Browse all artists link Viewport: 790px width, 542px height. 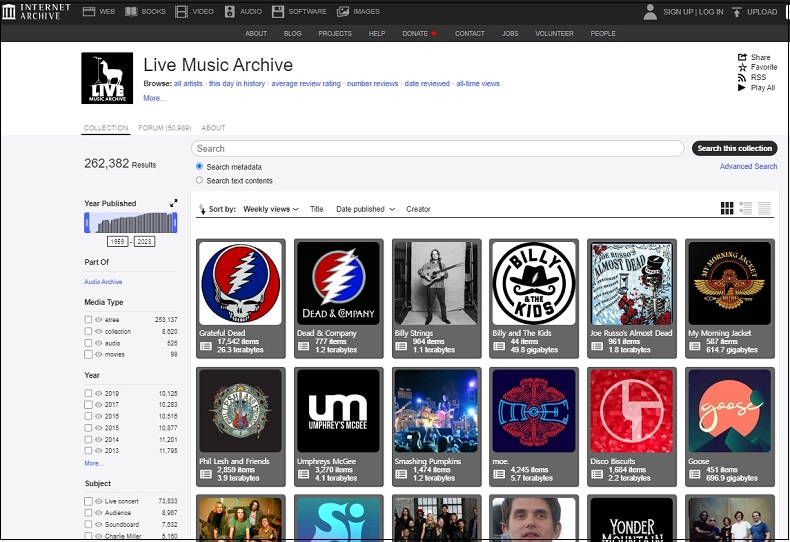pyautogui.click(x=188, y=84)
